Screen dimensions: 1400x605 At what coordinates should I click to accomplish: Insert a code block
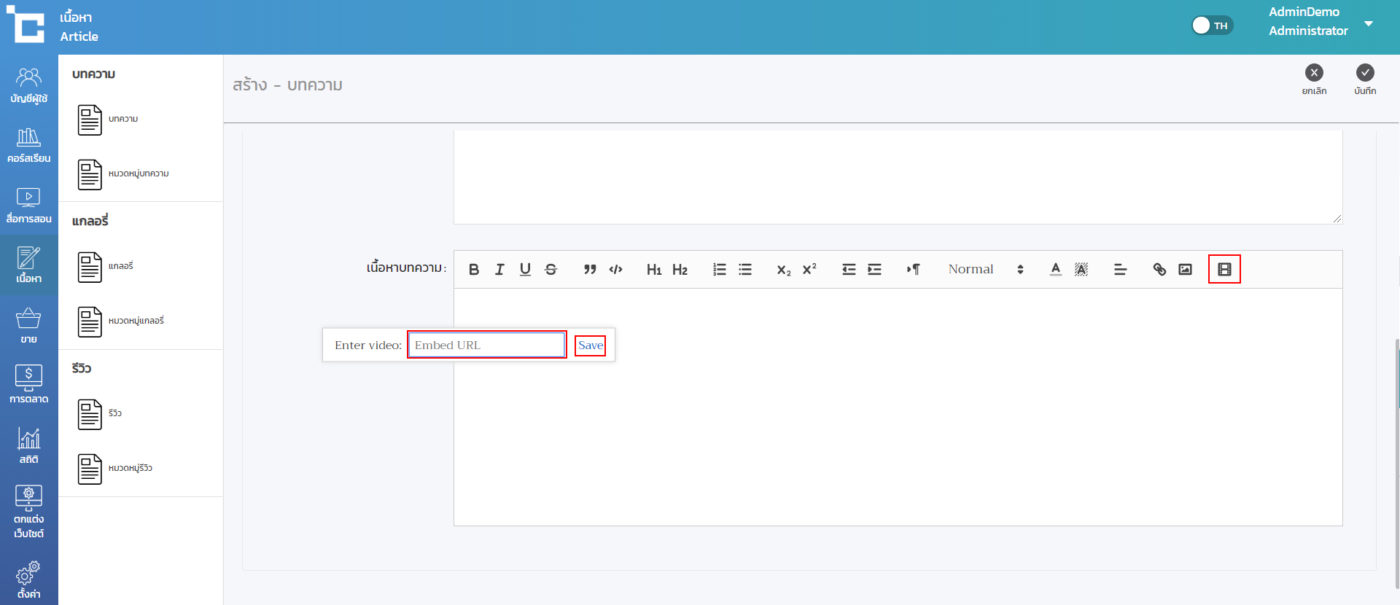[616, 269]
